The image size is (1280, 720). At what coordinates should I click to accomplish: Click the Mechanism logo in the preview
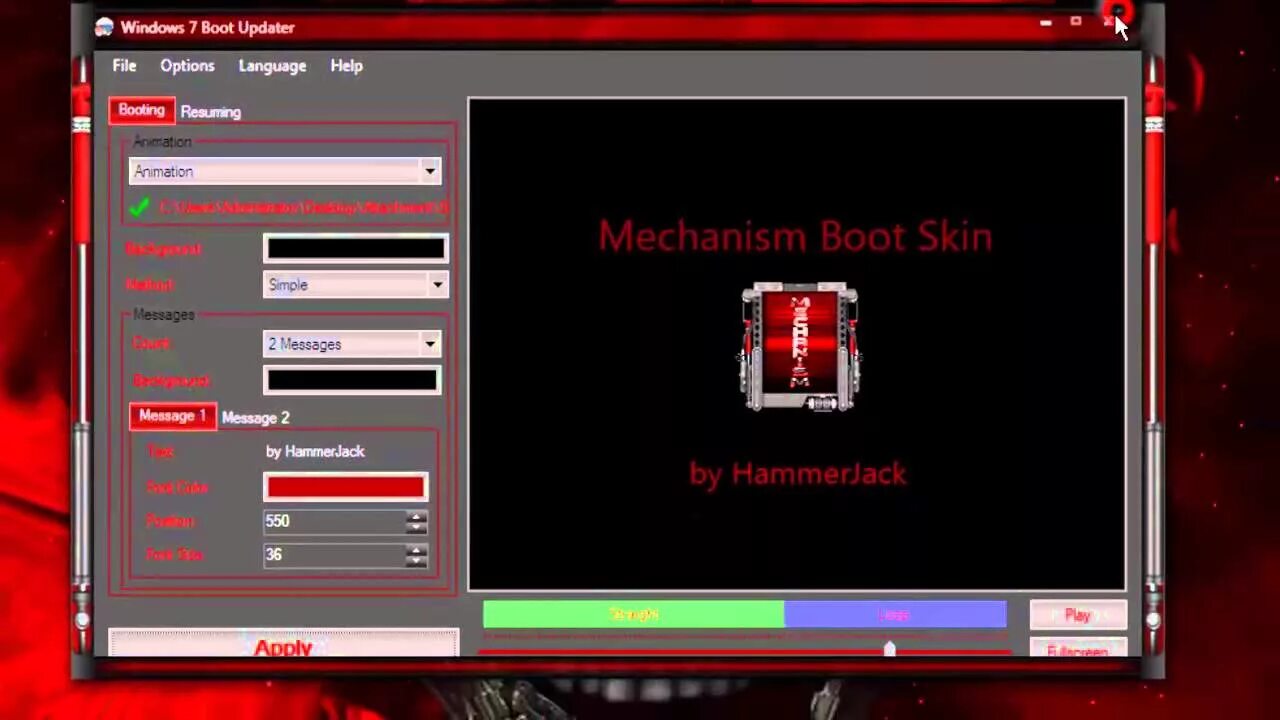point(799,347)
